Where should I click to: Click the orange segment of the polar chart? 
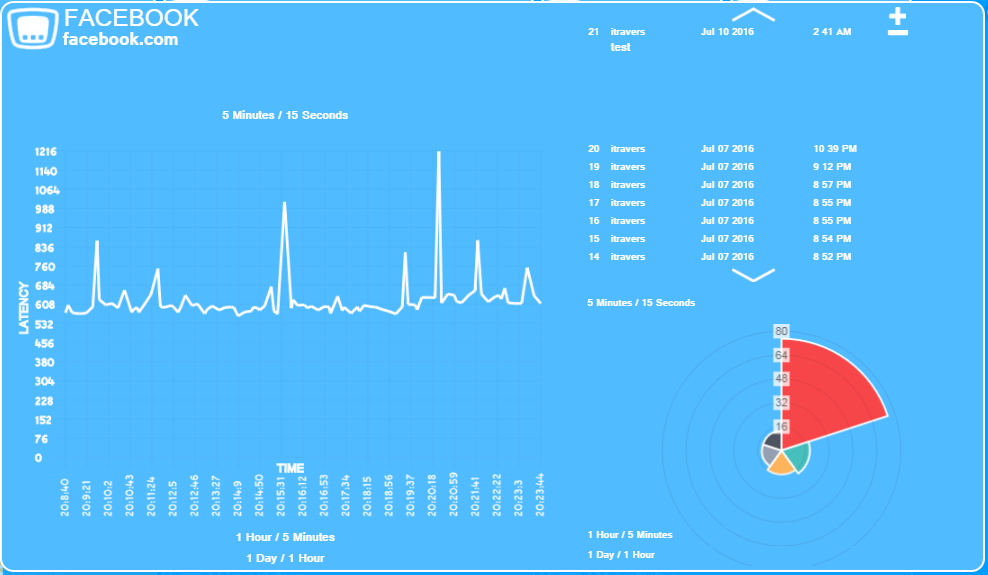781,465
